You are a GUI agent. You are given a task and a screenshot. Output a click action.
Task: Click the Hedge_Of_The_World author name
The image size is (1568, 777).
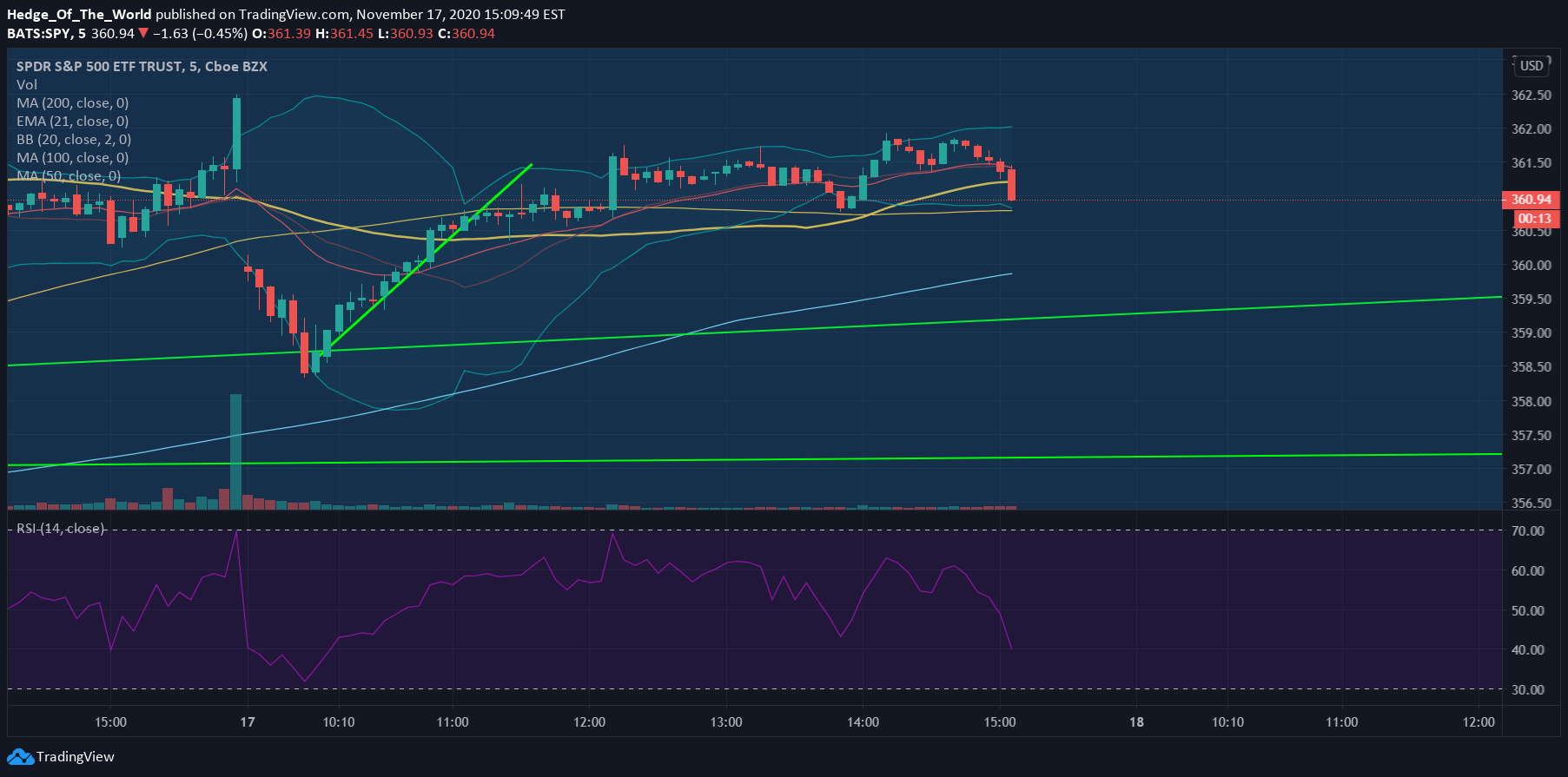(x=79, y=15)
